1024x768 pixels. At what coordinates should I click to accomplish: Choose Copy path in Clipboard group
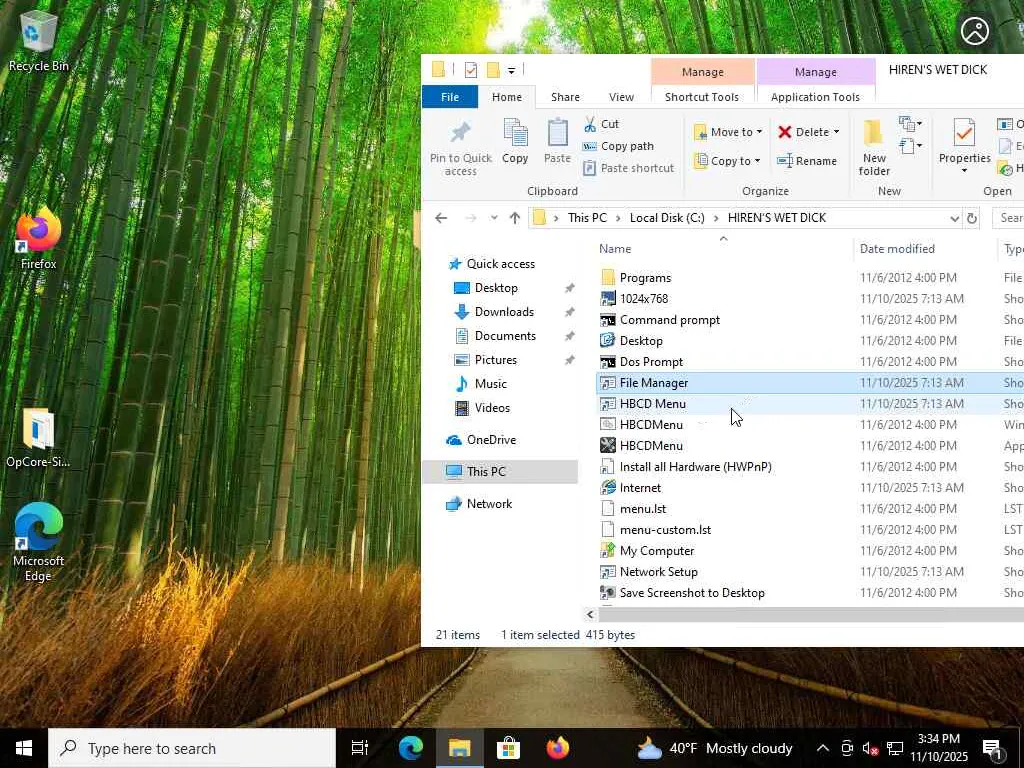tap(618, 146)
